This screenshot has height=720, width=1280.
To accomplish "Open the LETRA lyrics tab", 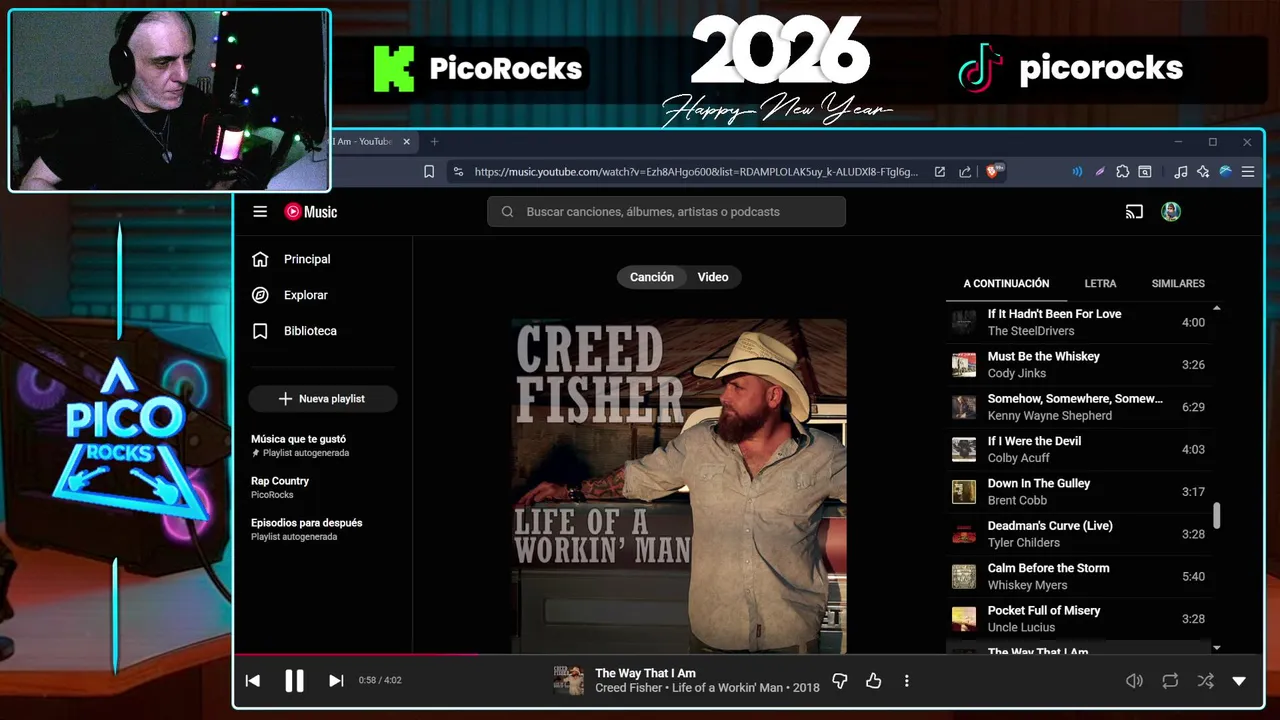I will click(1100, 284).
